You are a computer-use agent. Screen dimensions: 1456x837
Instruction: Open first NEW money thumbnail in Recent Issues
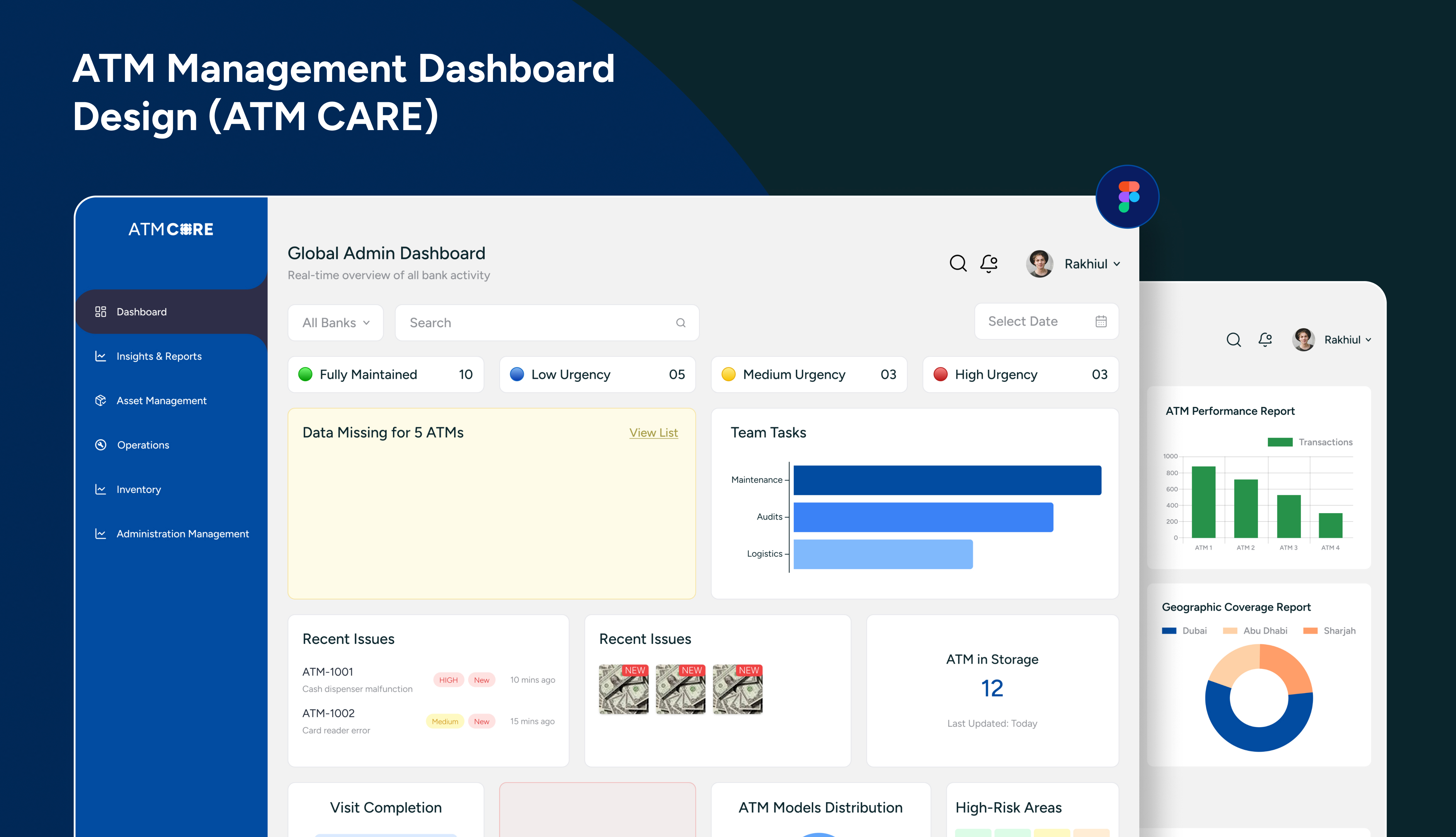click(623, 689)
